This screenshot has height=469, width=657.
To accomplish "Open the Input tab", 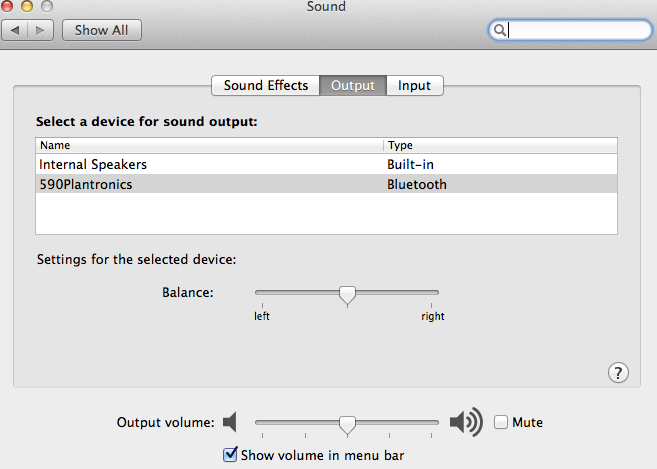I will click(414, 86).
